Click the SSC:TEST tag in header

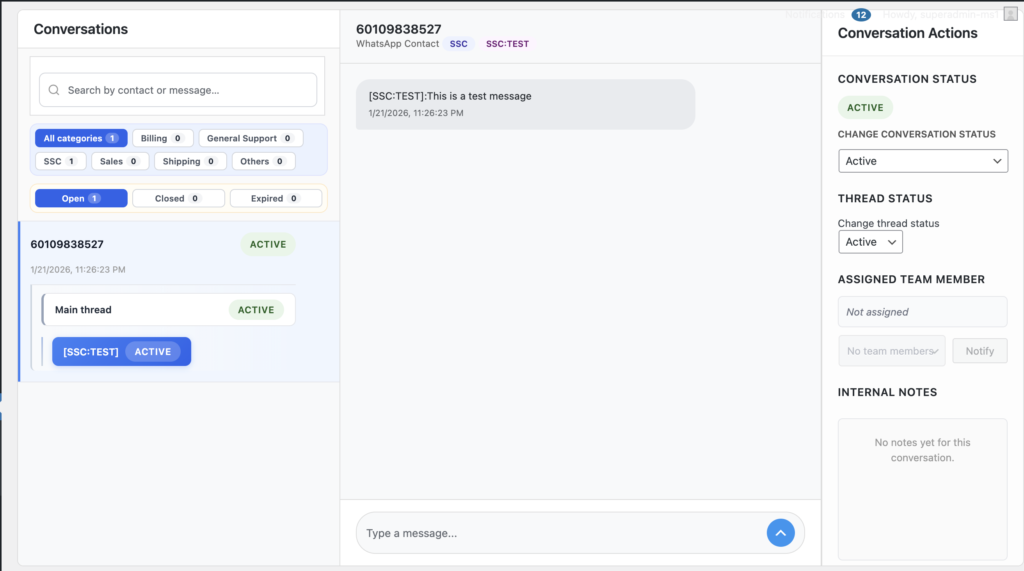[x=507, y=44]
